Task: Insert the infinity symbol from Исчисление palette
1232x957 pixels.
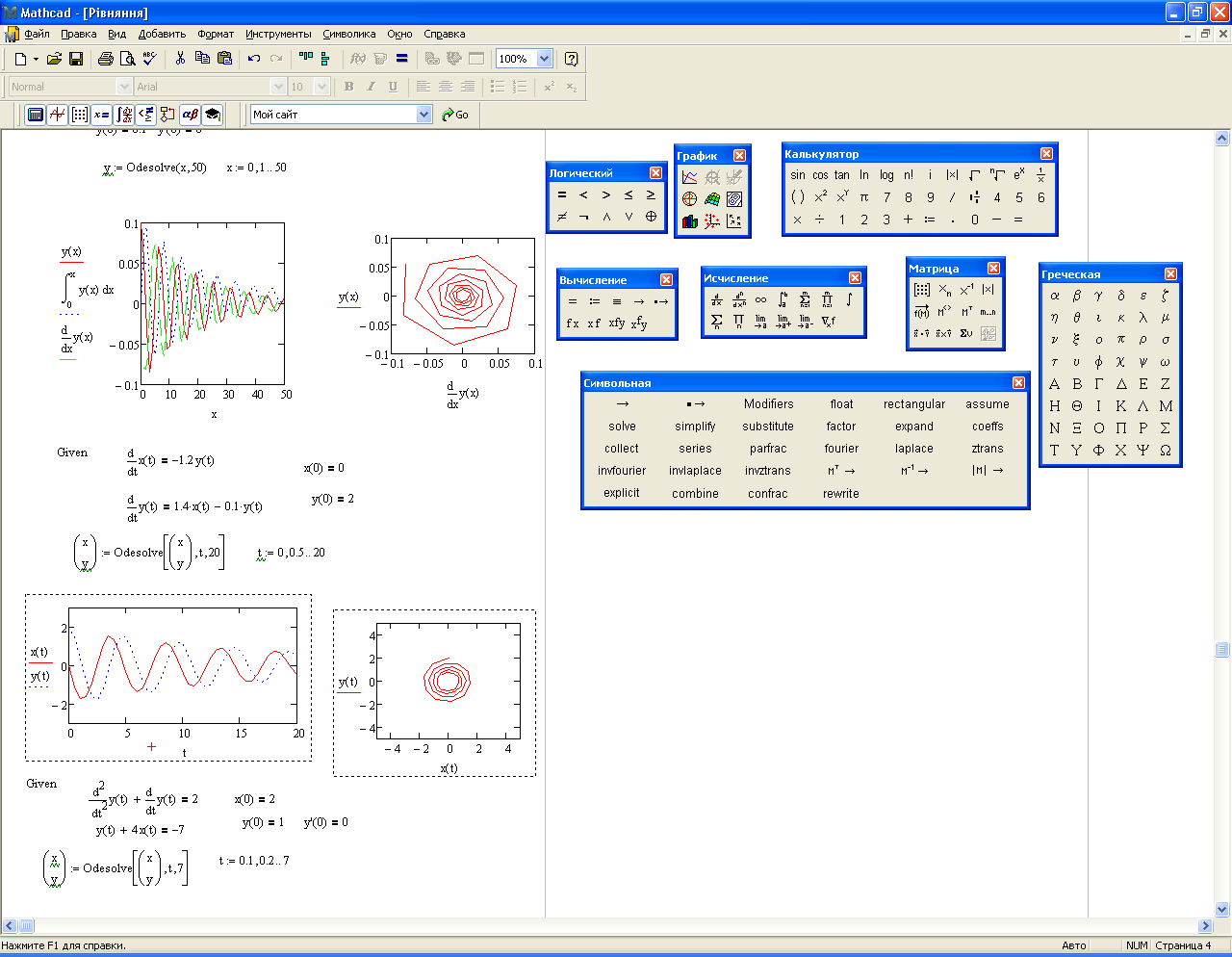Action: coord(760,299)
